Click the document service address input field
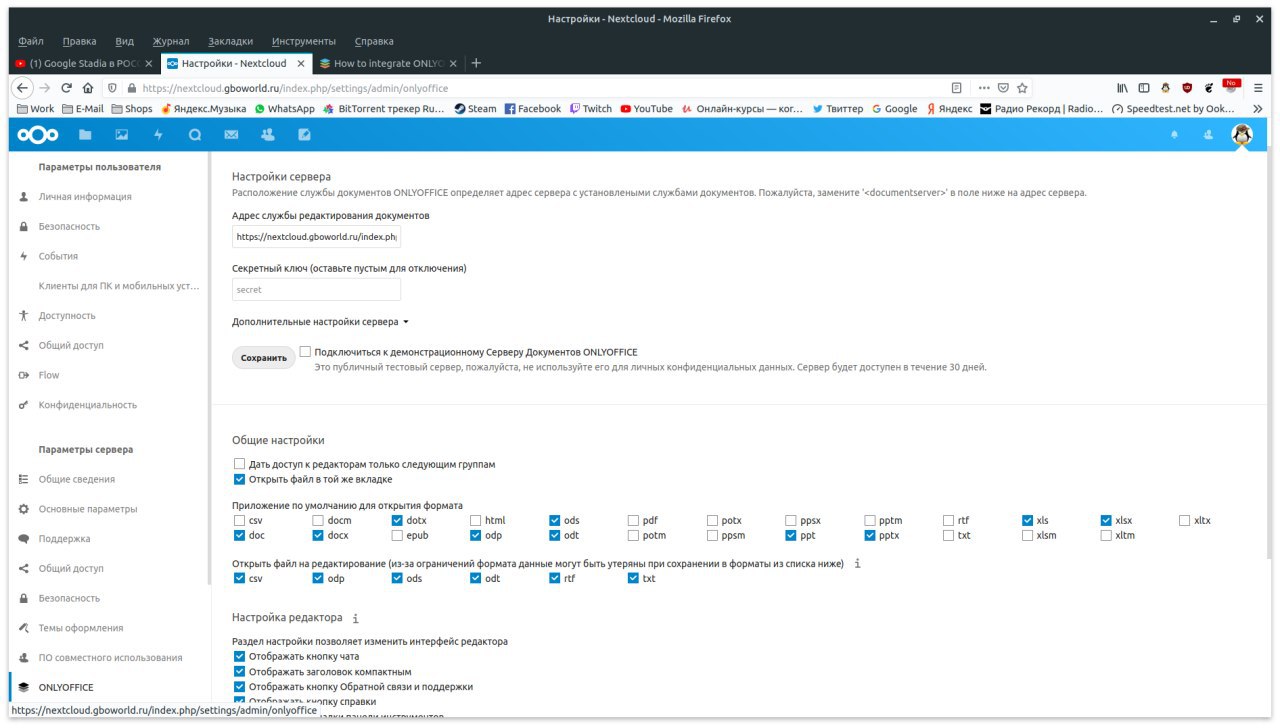The height and width of the screenshot is (728, 1280). [x=316, y=237]
